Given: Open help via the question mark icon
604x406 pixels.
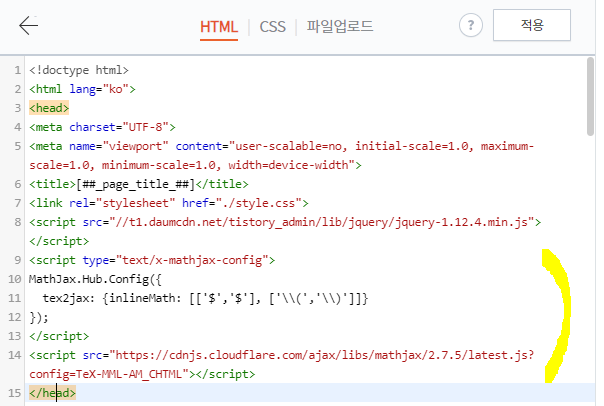Looking at the screenshot, I should (470, 25).
